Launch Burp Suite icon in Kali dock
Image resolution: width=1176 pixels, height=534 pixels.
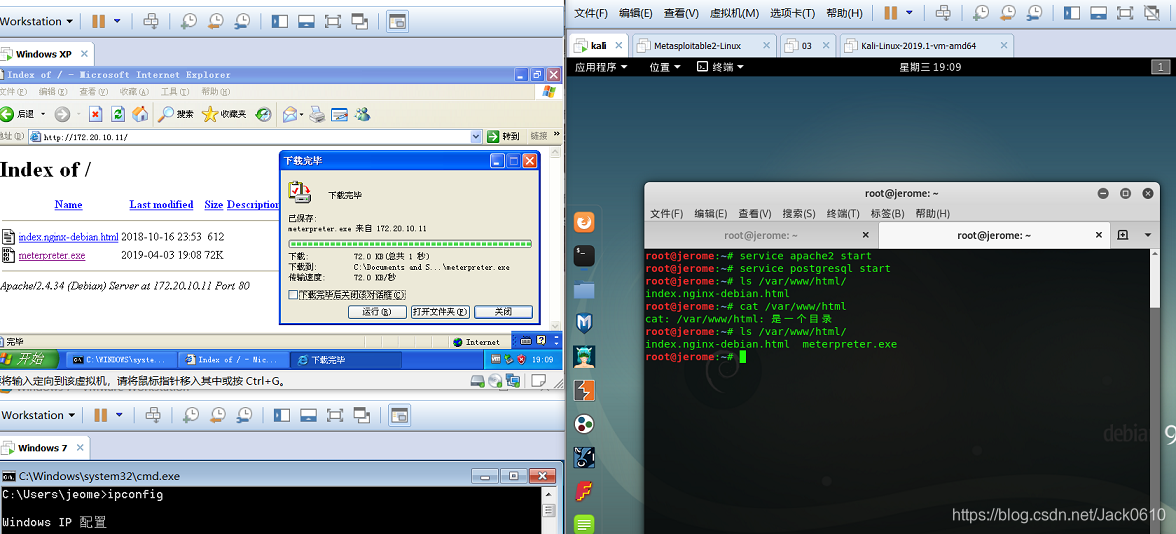(584, 391)
